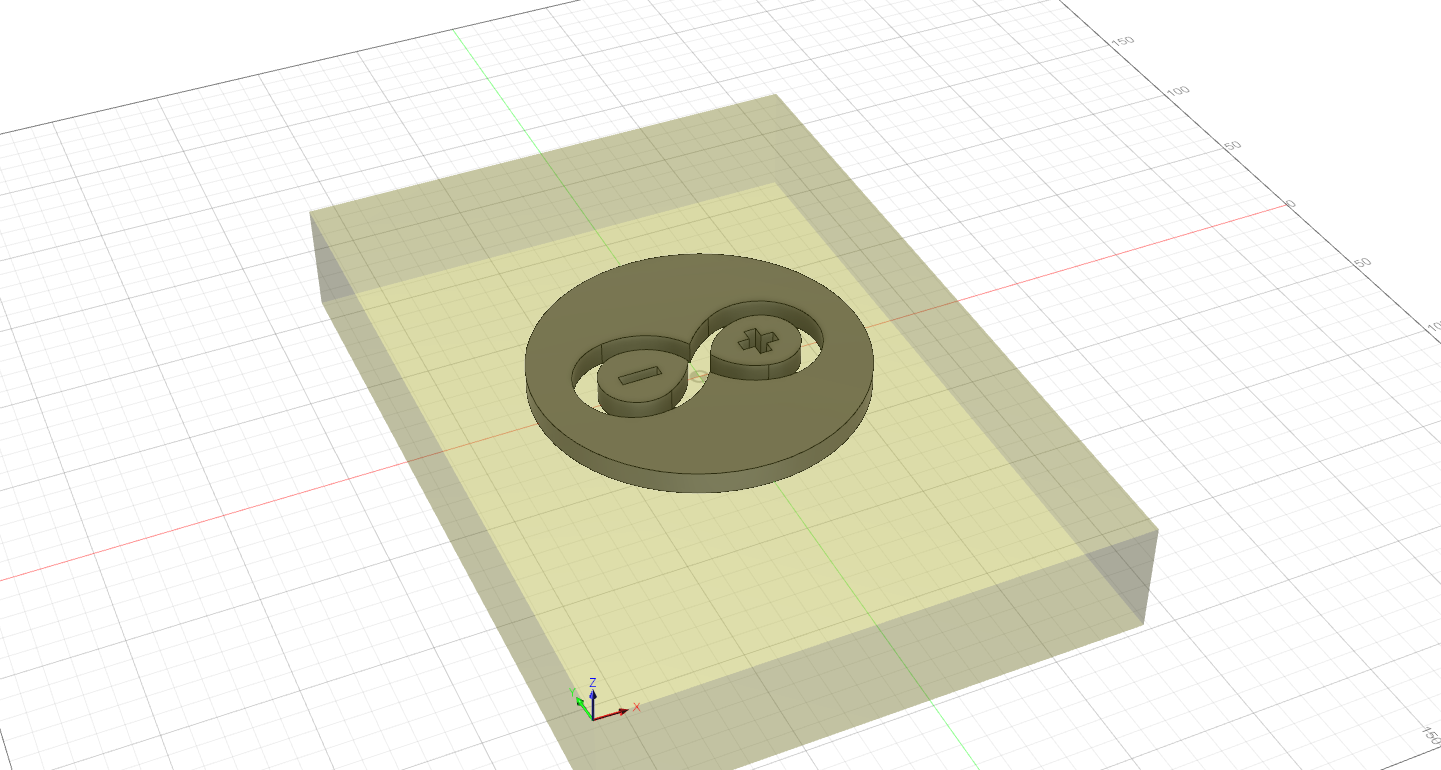Click the axis triad origin point
This screenshot has width=1441, height=770.
click(x=593, y=720)
